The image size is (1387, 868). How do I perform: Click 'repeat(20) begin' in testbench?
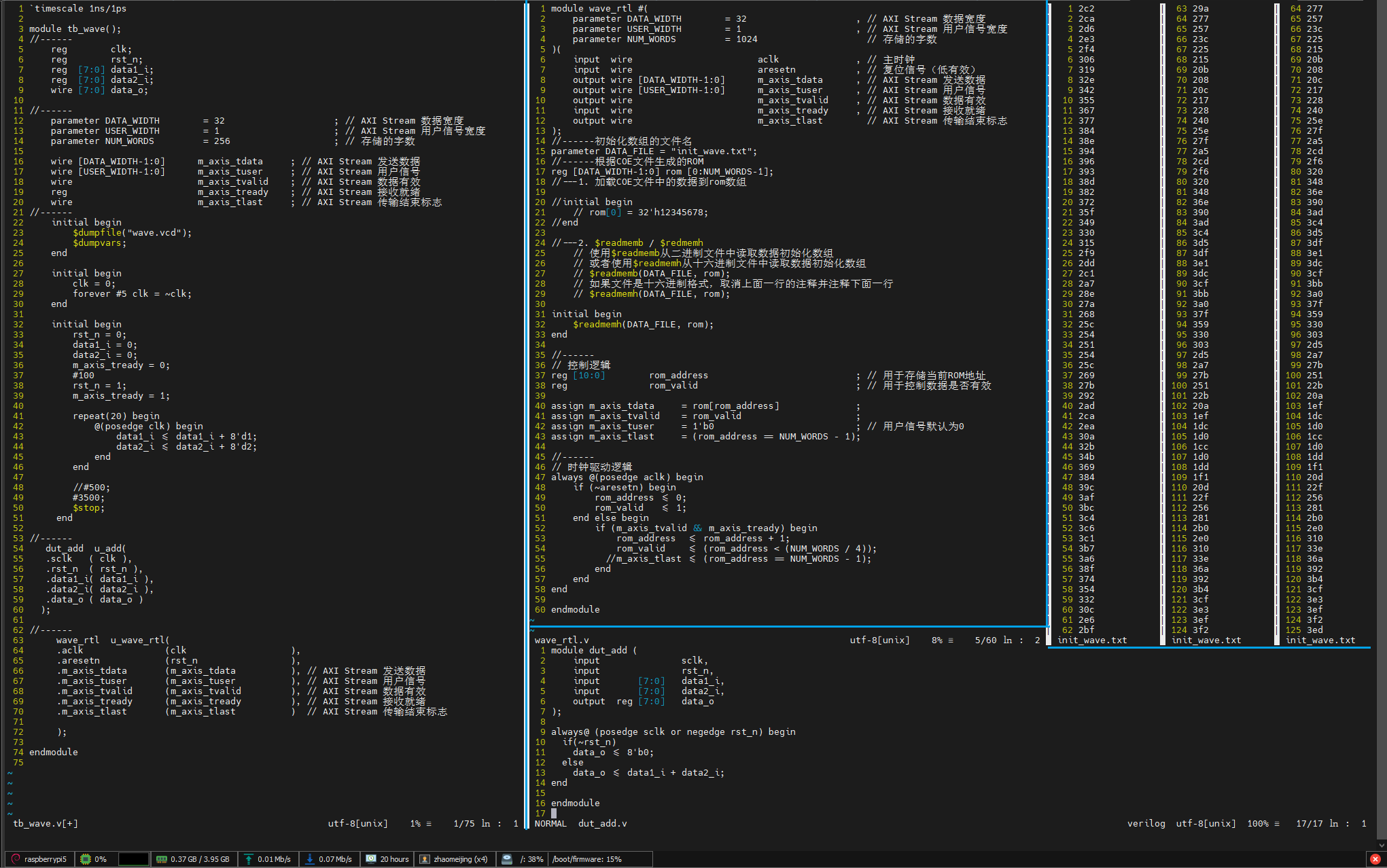[x=116, y=416]
